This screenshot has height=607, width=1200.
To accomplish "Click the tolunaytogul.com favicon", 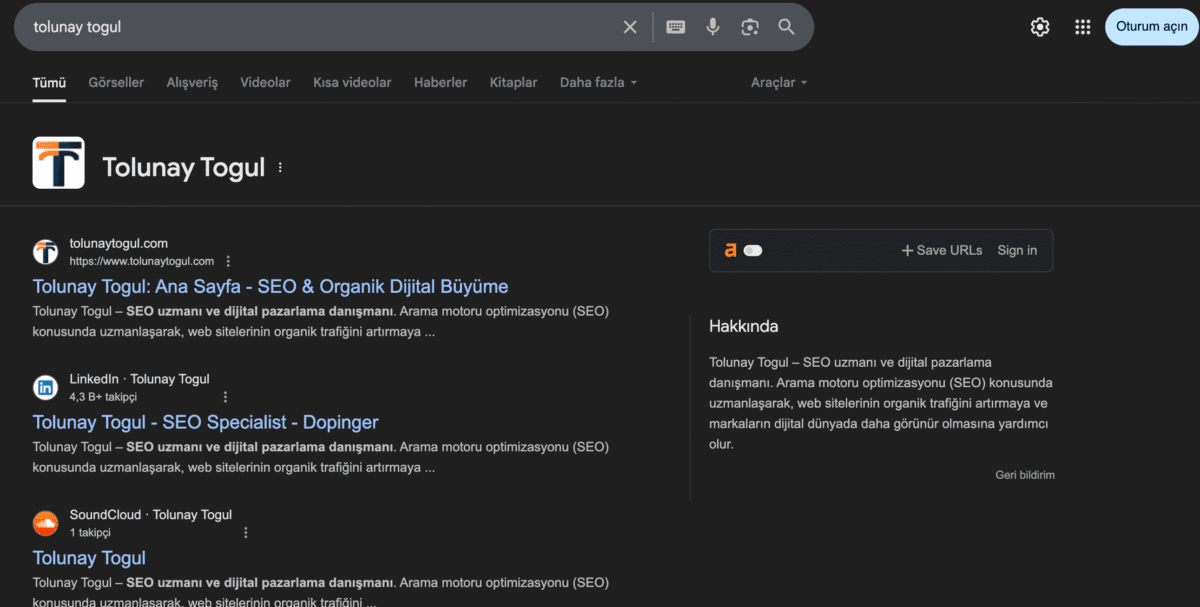I will click(x=45, y=251).
